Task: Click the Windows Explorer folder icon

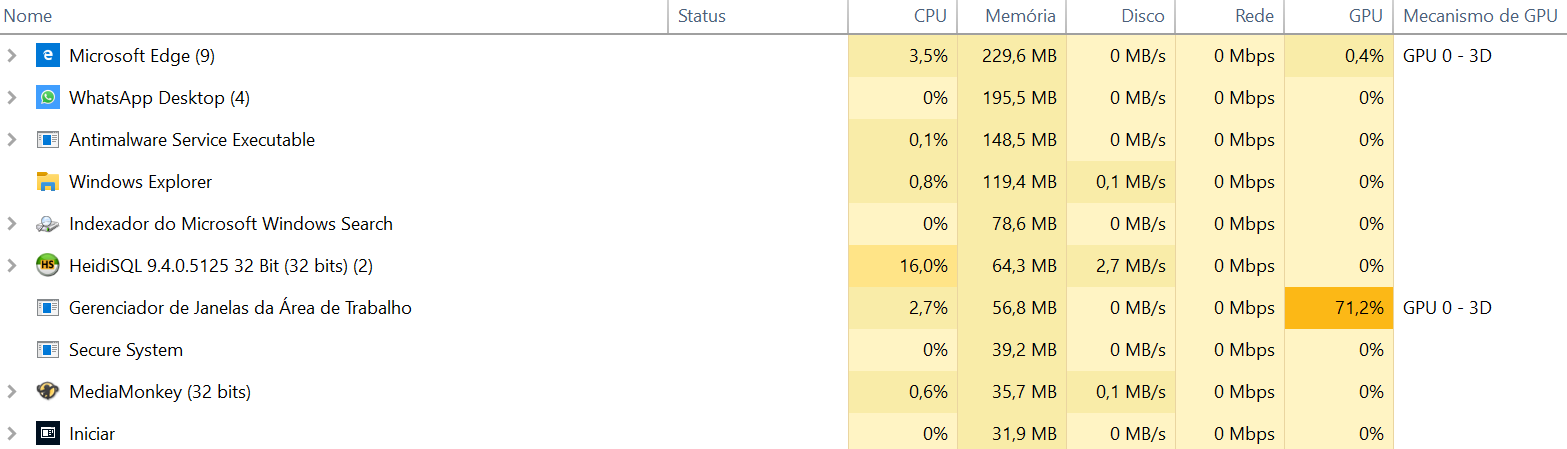Action: 47,182
